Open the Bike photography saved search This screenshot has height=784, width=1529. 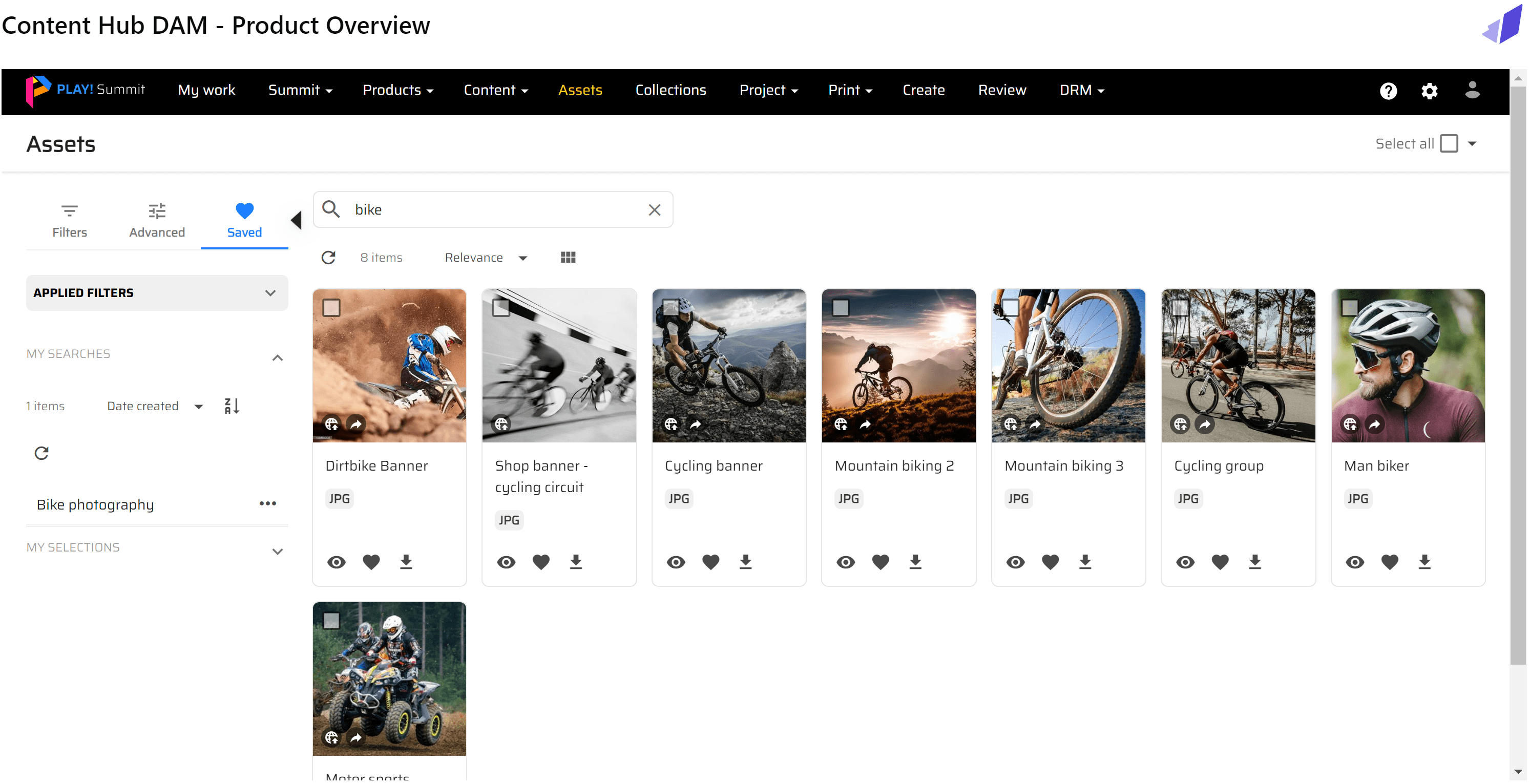(96, 504)
